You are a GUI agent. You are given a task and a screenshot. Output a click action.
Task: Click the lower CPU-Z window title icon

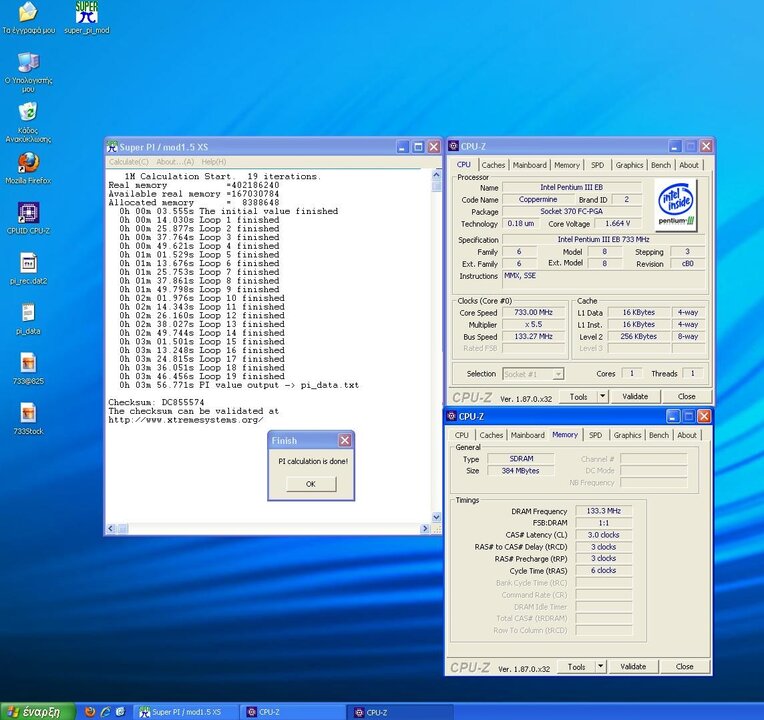pos(452,416)
